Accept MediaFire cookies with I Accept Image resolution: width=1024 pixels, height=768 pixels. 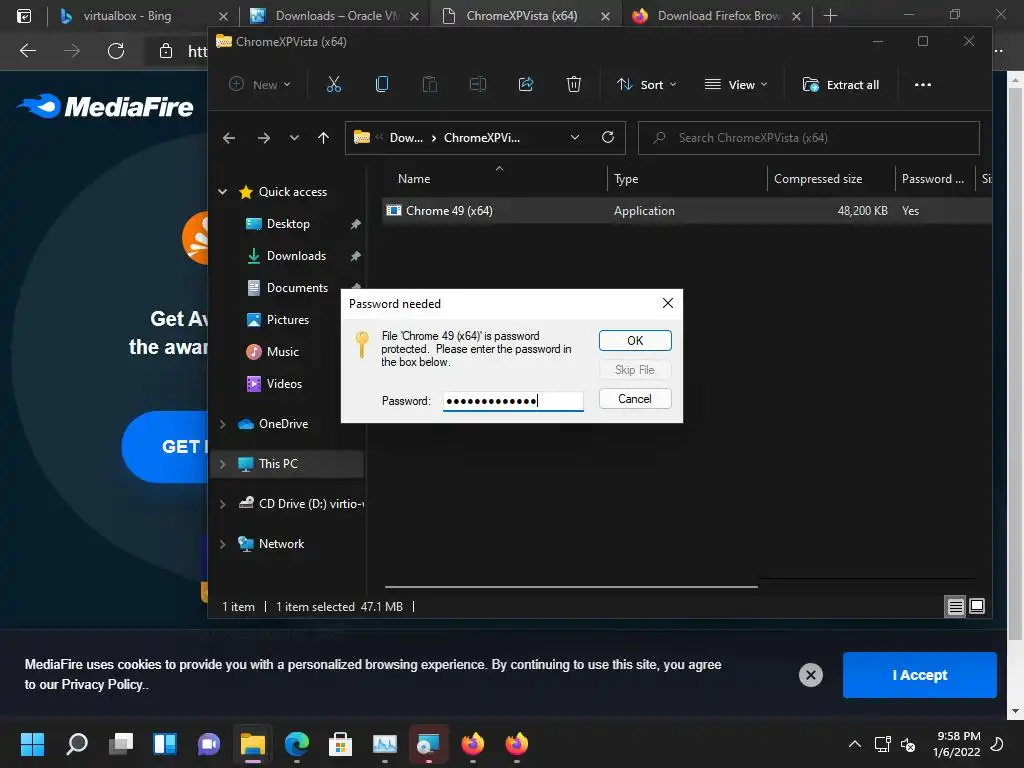pos(920,675)
